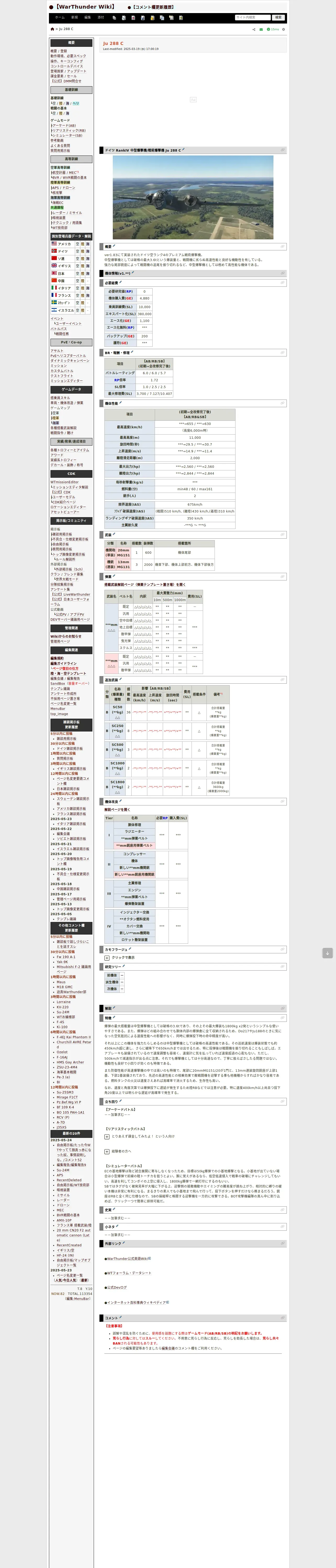Expand the 経験者の方へ section
The width and height of the screenshot is (336, 1568).
coord(107,1151)
